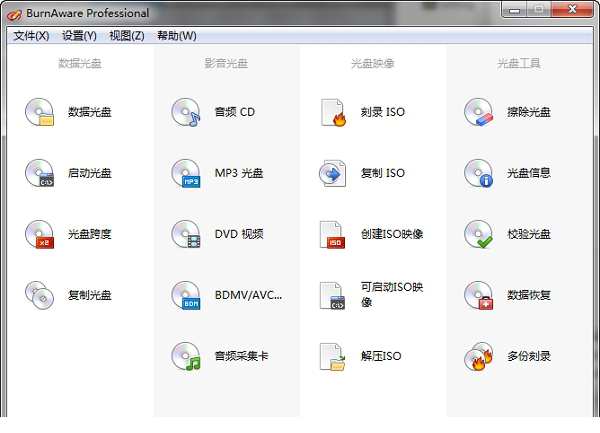
Task: Launch 数据光盘 by its text label
Action: (x=90, y=112)
